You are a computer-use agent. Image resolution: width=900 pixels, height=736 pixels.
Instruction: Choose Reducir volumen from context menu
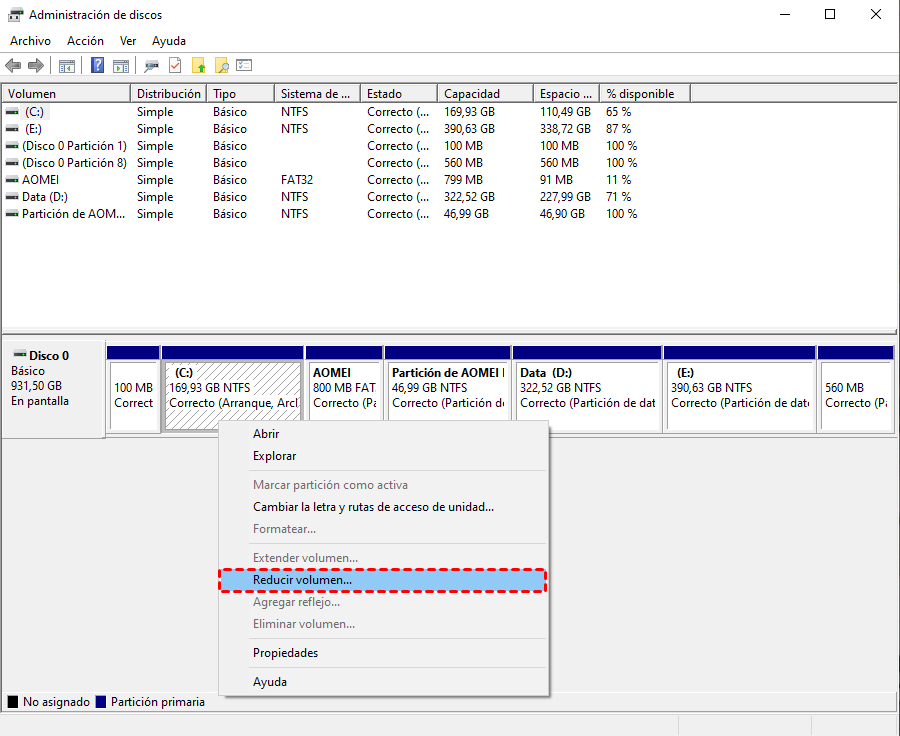[x=302, y=580]
